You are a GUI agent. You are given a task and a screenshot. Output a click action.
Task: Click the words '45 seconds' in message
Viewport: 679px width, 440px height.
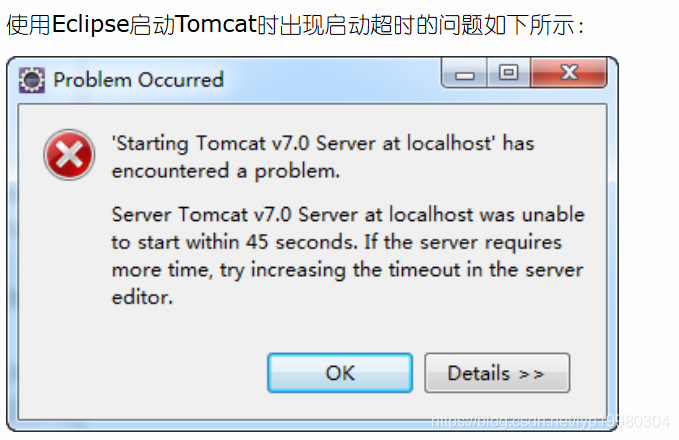301,242
